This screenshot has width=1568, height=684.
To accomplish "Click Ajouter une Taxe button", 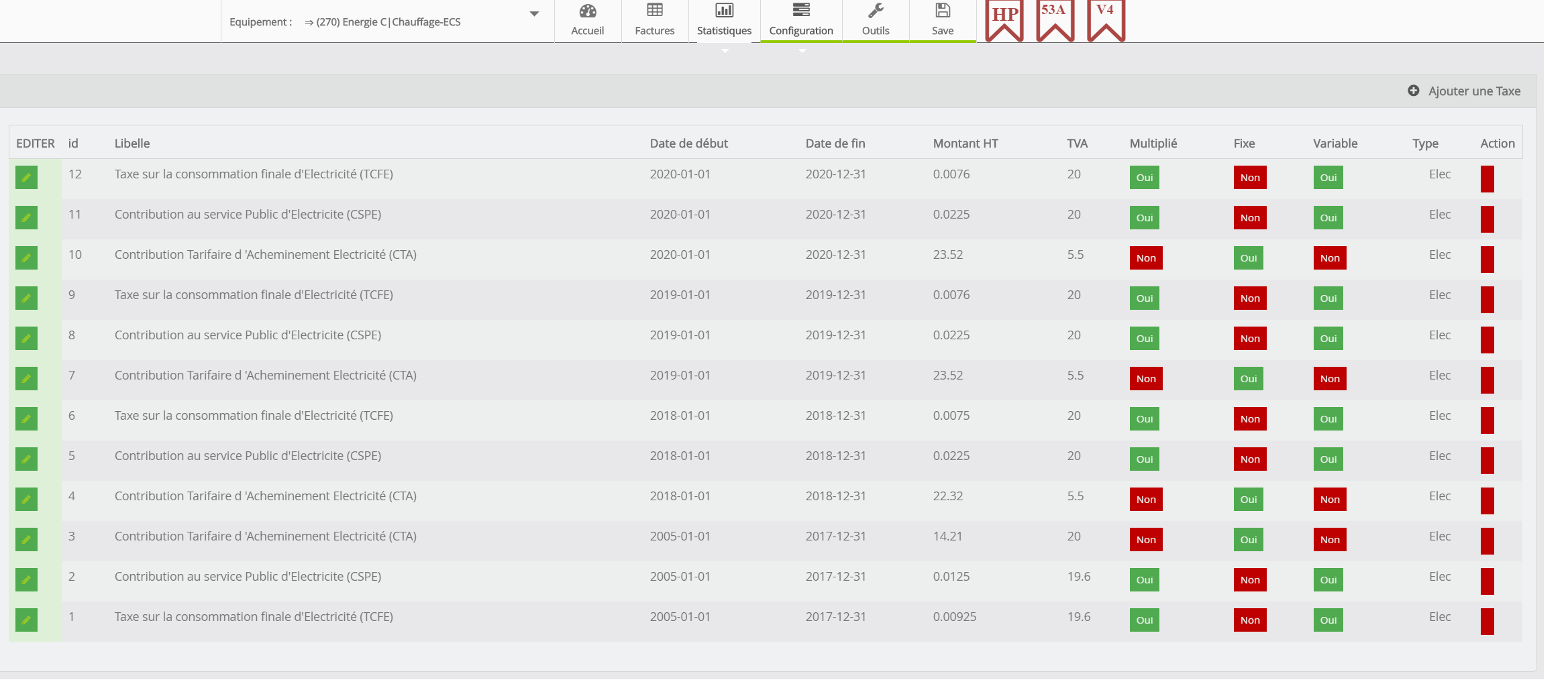I will pos(1464,91).
